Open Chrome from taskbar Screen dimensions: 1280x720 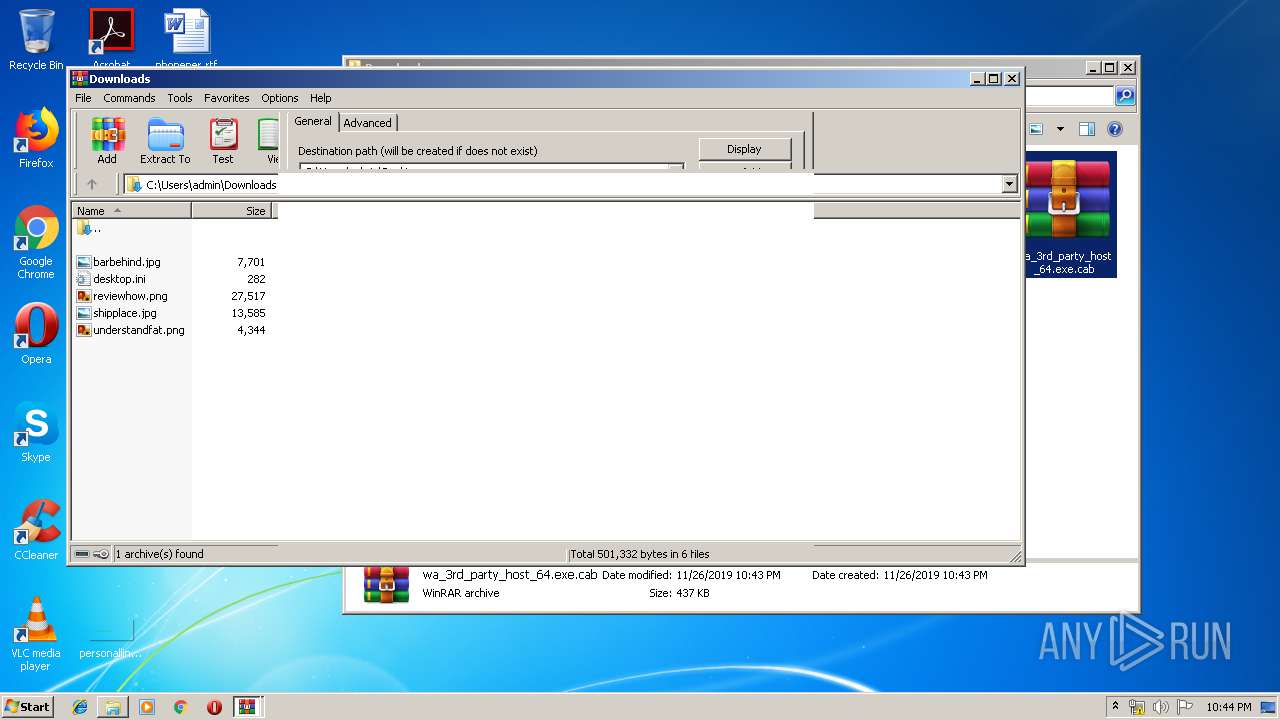[x=180, y=707]
